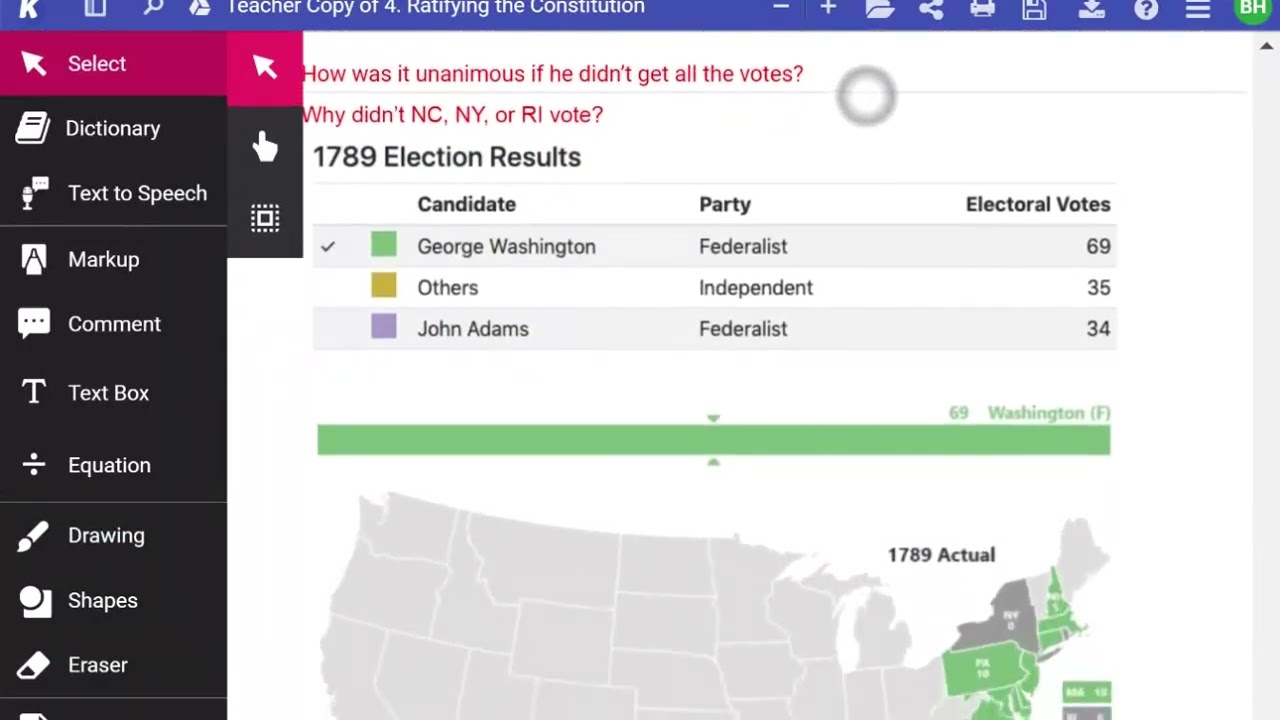
Task: Open the hamburger menu in the header
Action: pos(1198,8)
